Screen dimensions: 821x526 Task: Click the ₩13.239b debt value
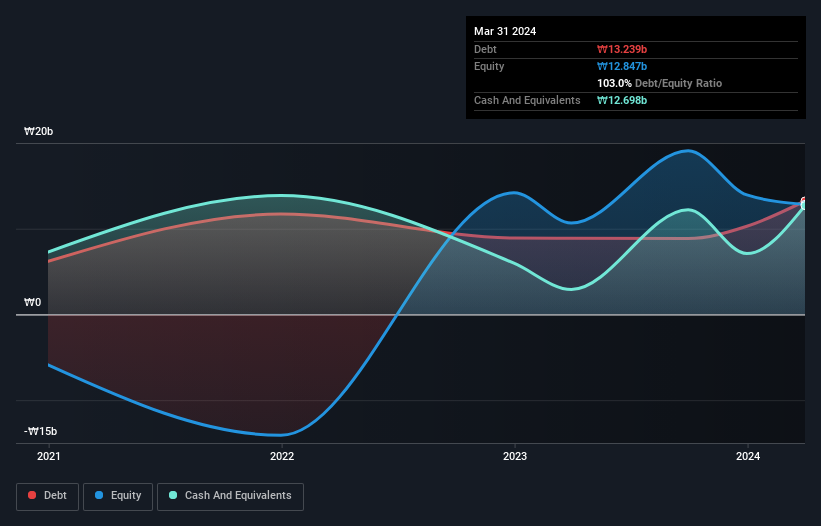[622, 49]
